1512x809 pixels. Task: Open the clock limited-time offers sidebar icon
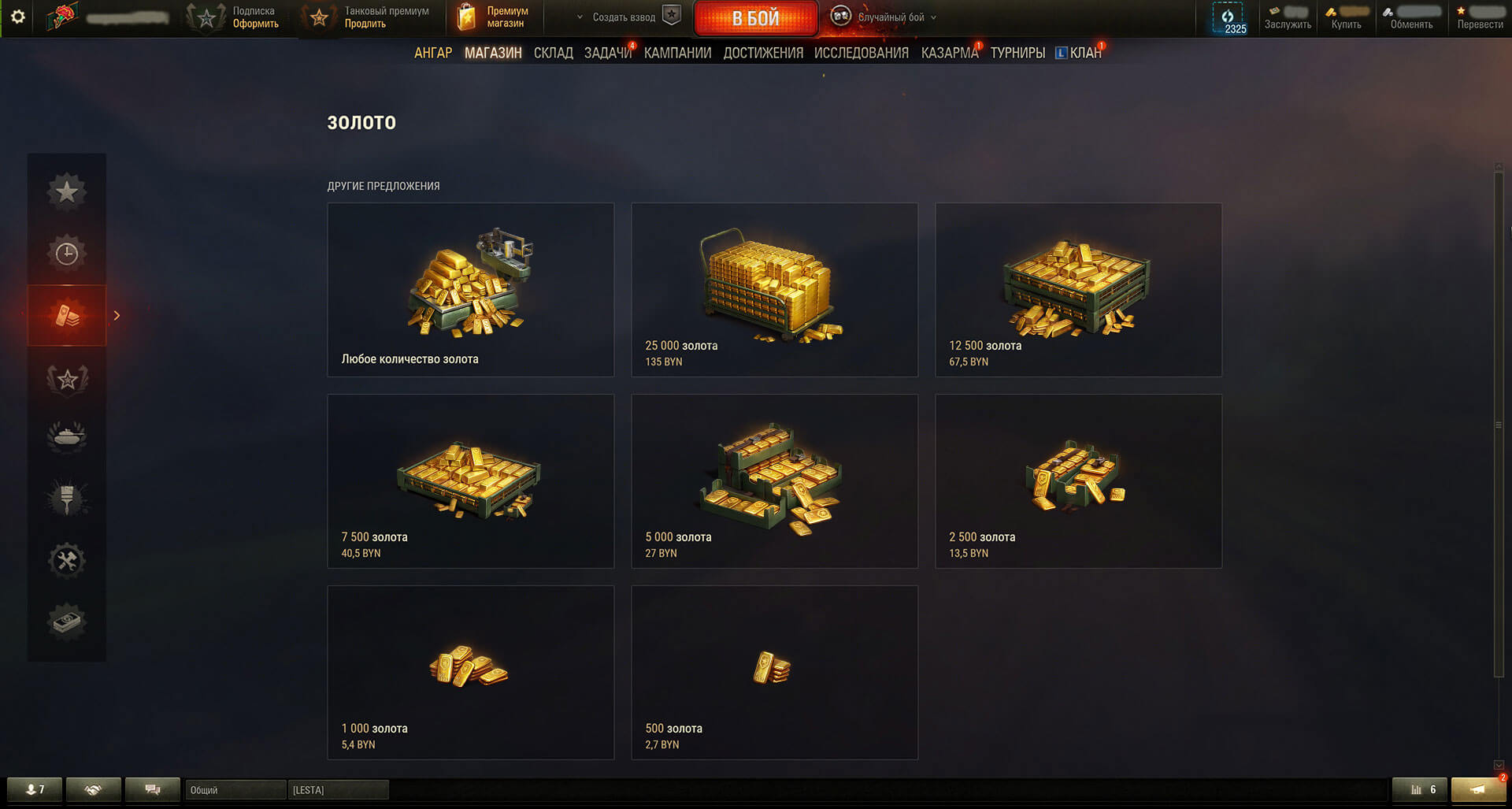click(x=67, y=253)
